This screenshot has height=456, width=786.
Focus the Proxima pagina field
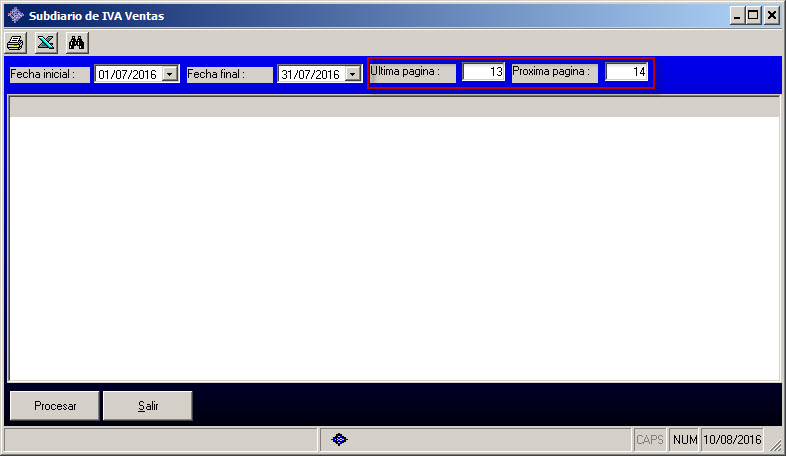[x=627, y=72]
